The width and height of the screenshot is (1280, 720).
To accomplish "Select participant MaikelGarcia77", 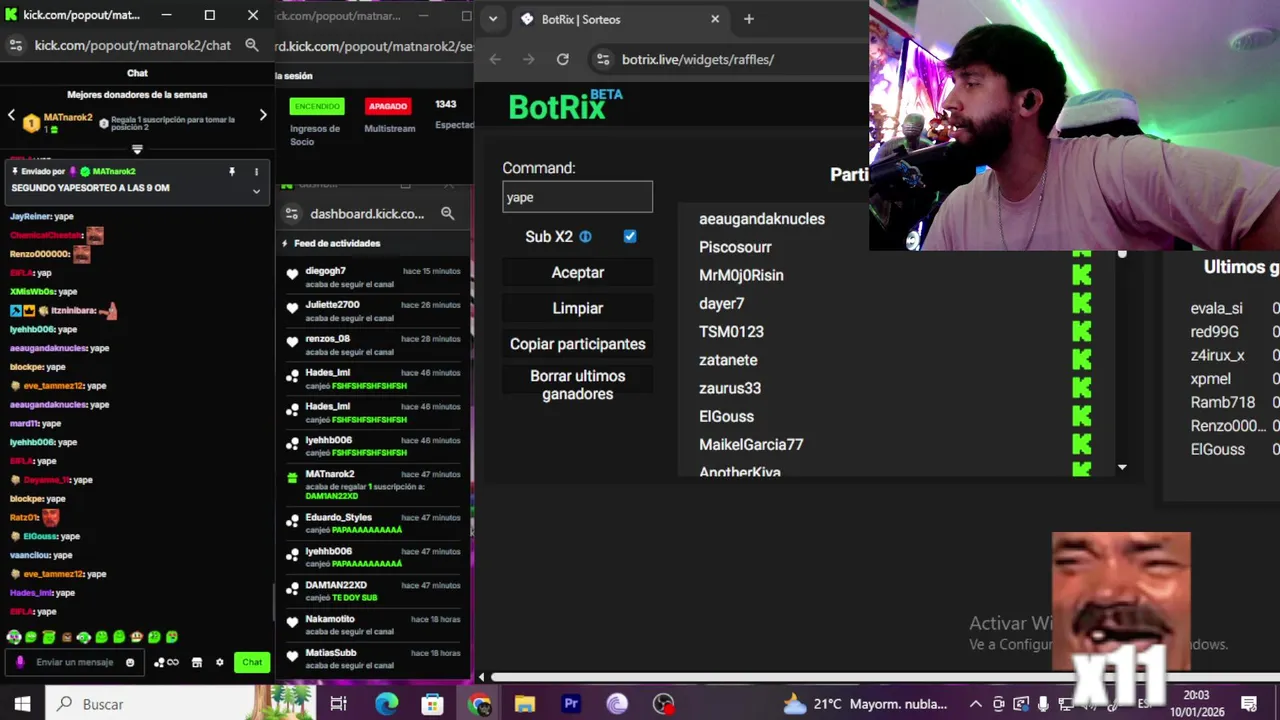I will click(x=751, y=445).
